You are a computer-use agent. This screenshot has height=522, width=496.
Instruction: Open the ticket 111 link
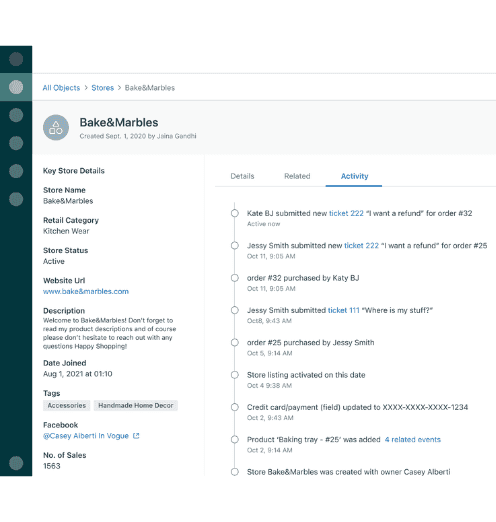(x=344, y=310)
